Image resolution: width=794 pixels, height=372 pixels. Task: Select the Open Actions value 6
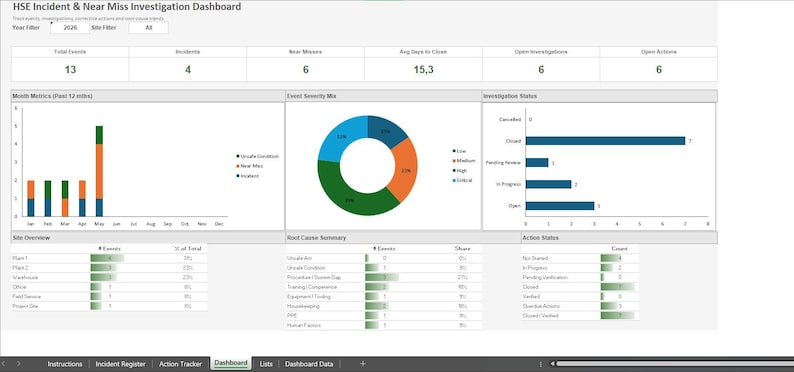coord(659,69)
